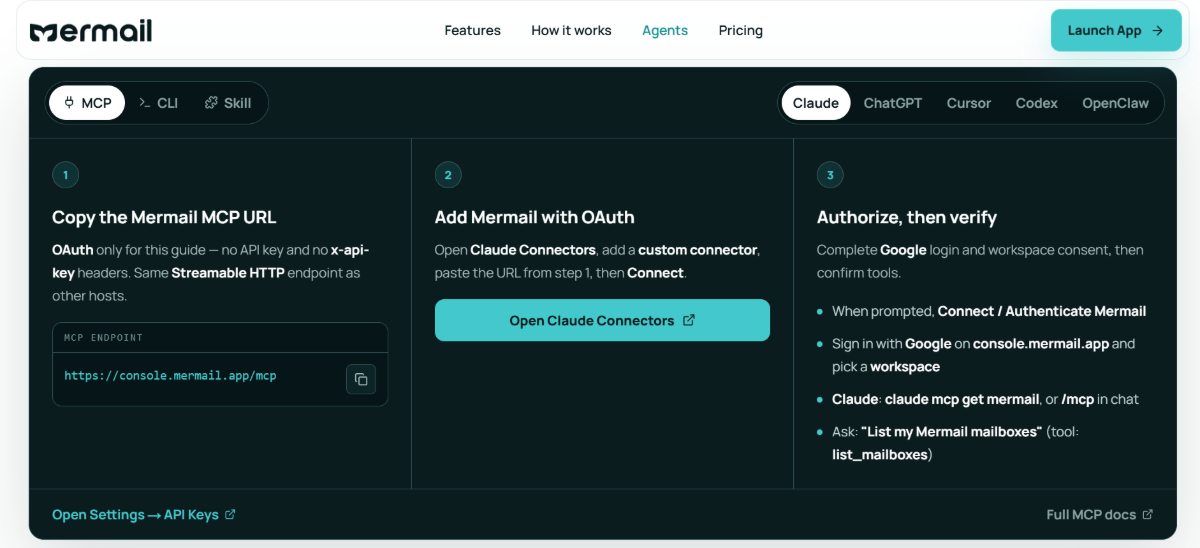Click the console.mermail.app/mcp URL text

(x=170, y=376)
